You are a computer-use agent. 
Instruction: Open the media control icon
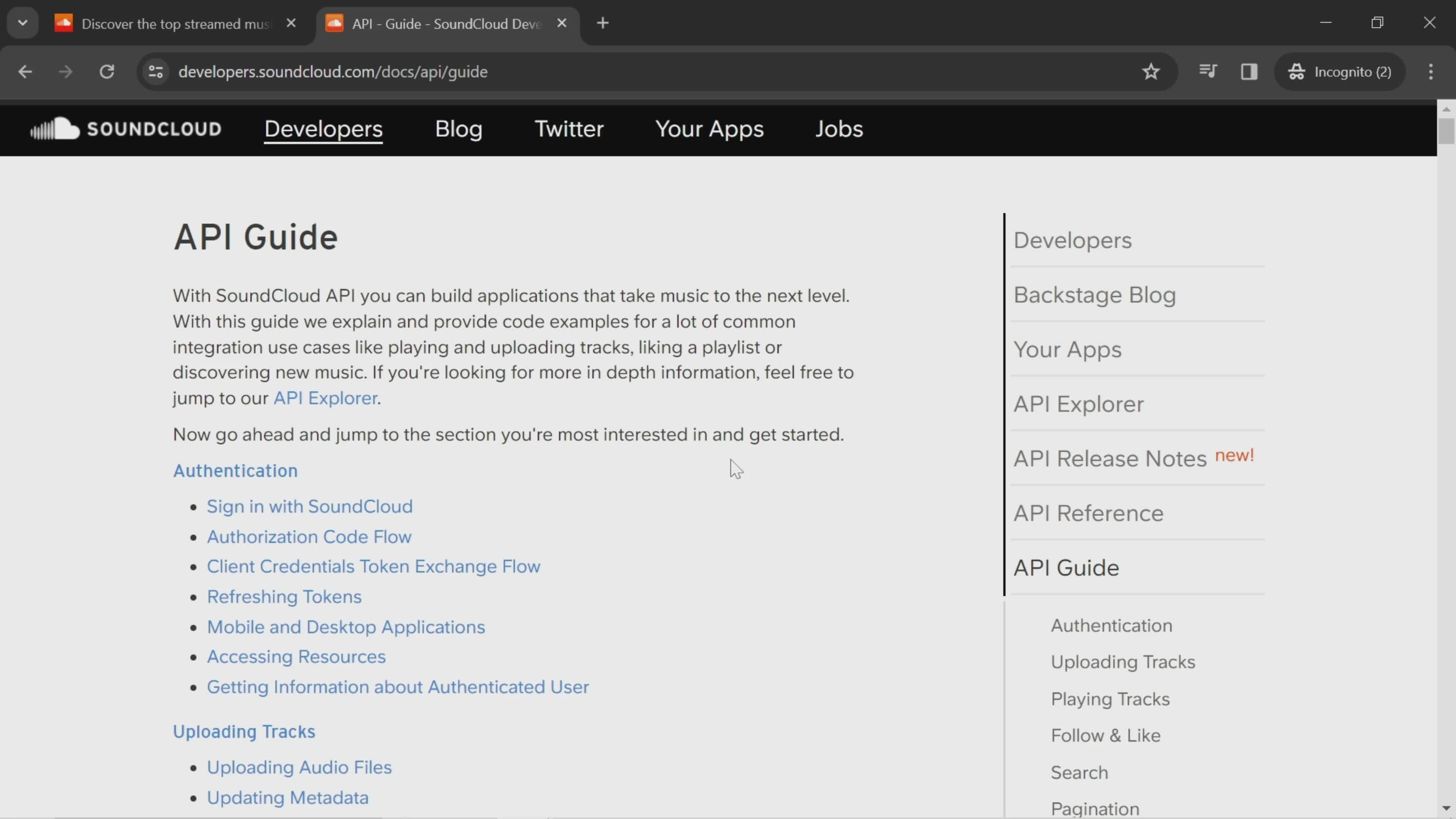pyautogui.click(x=1207, y=72)
